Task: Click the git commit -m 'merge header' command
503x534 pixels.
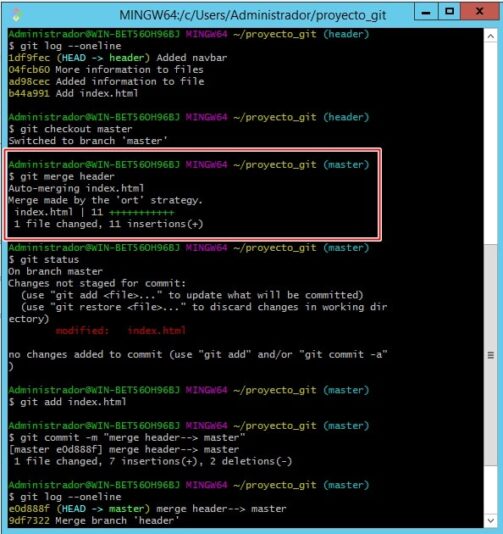Action: [127, 438]
